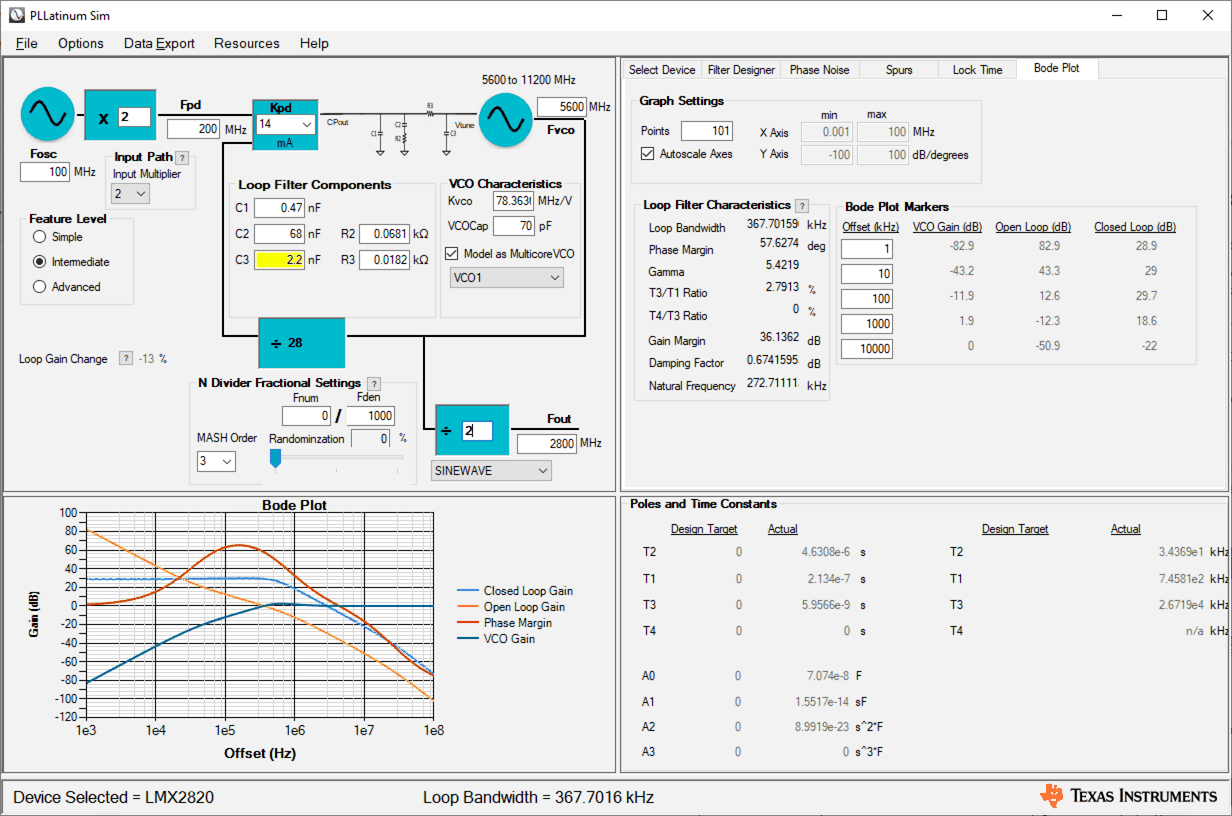
Task: Click the VCO sine wave icon
Action: point(505,120)
